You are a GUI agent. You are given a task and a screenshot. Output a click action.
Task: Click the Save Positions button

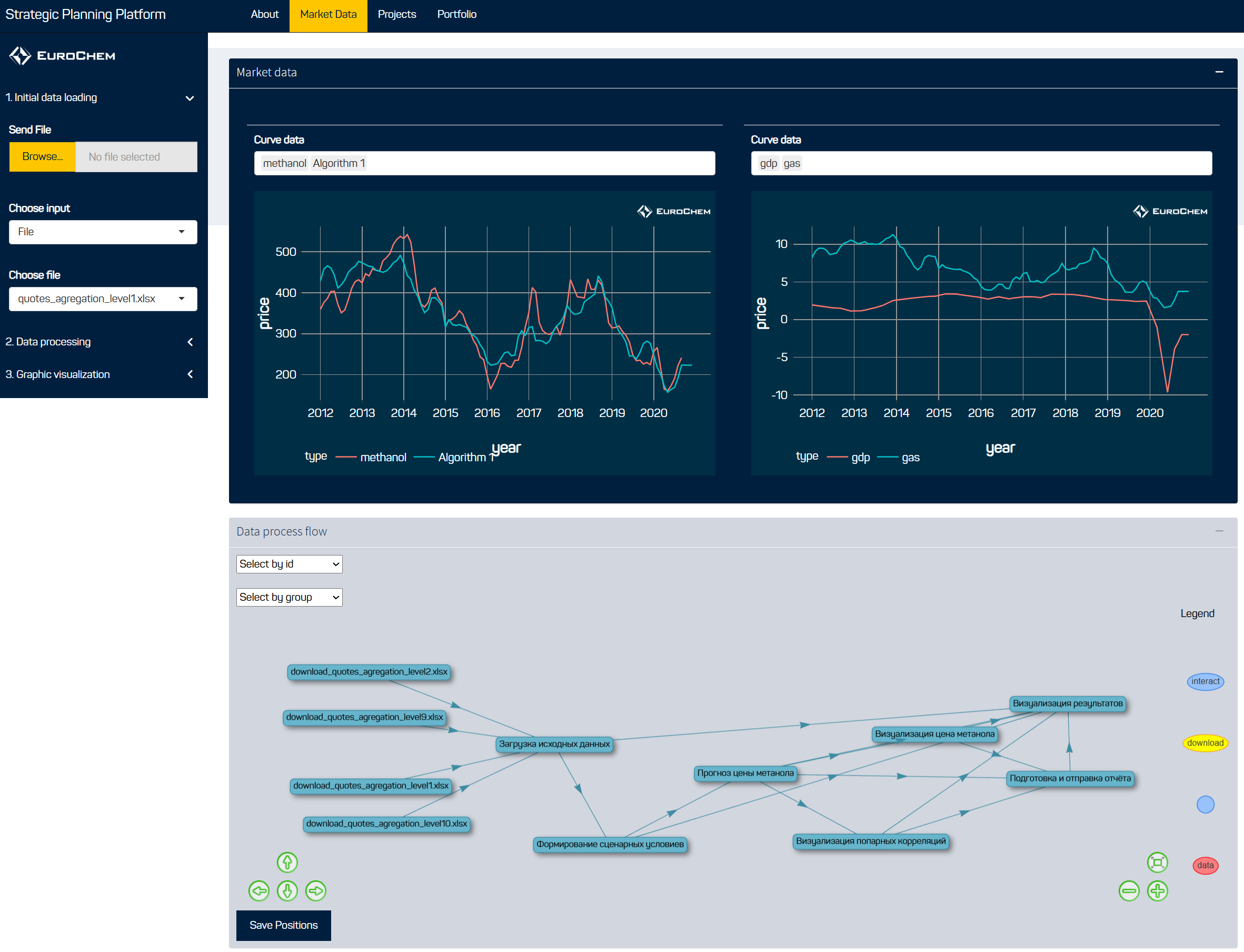click(x=283, y=925)
